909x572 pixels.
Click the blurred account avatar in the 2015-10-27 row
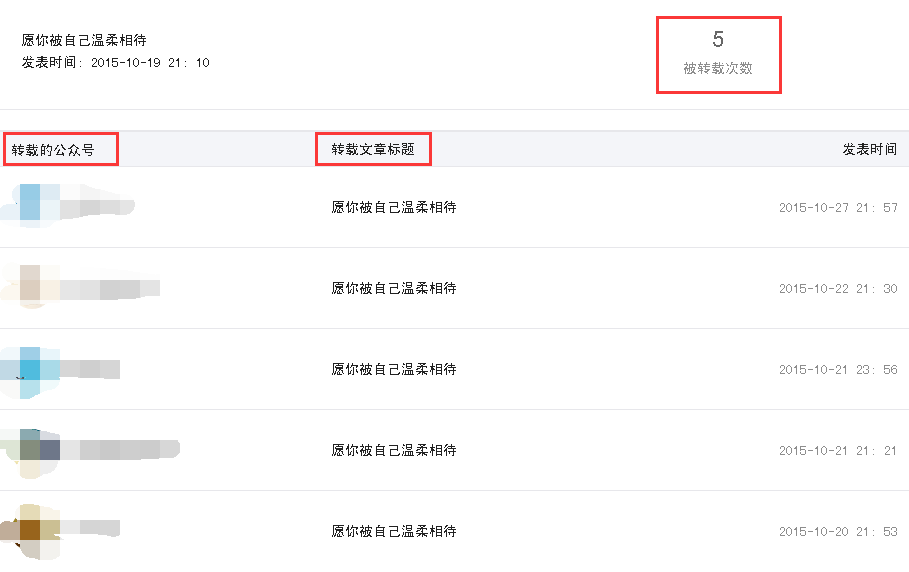click(30, 204)
